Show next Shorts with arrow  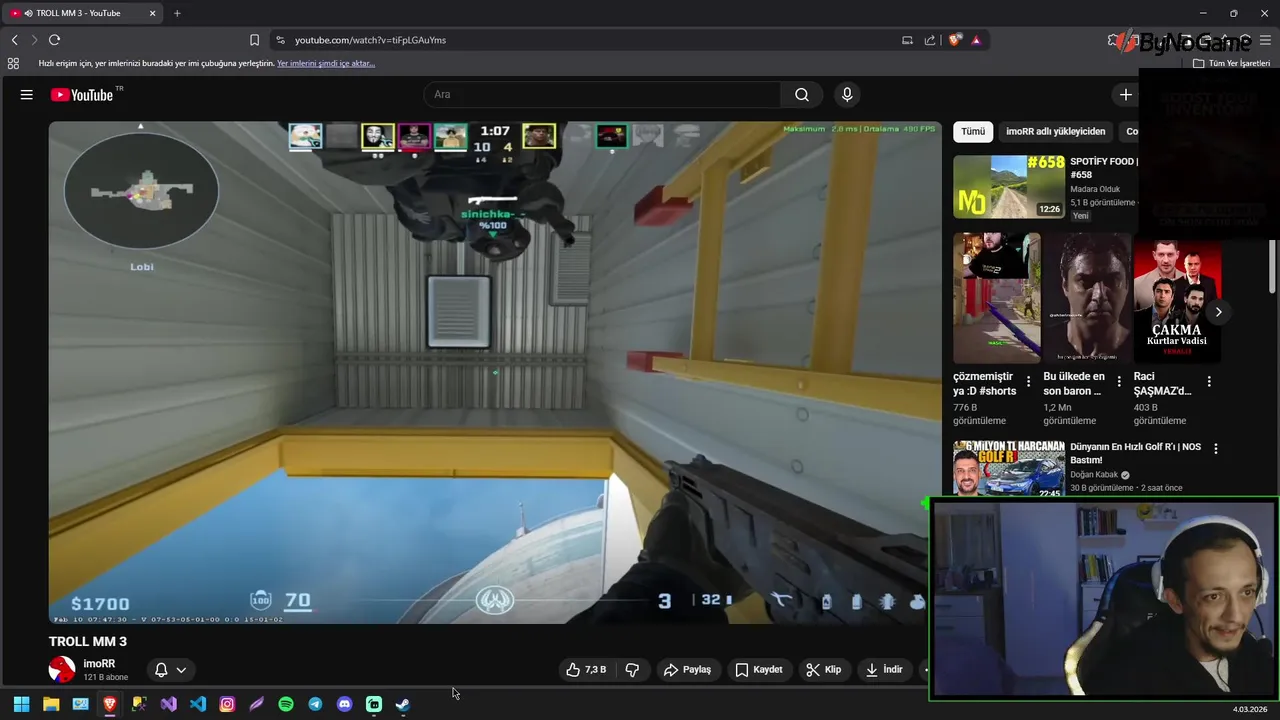tap(1218, 312)
